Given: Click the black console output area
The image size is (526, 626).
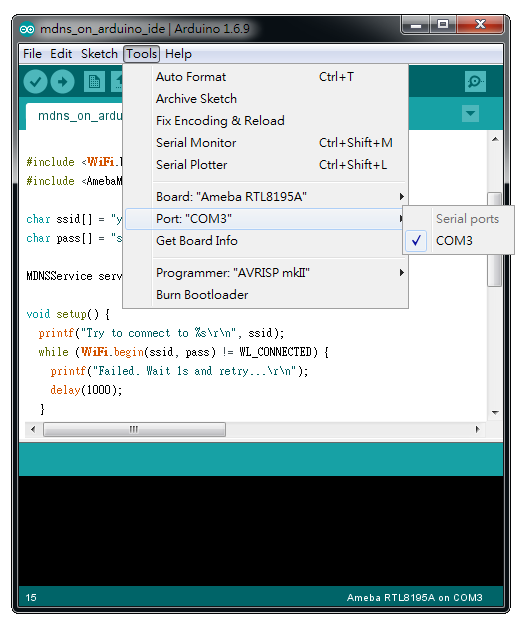Looking at the screenshot, I should [261, 531].
